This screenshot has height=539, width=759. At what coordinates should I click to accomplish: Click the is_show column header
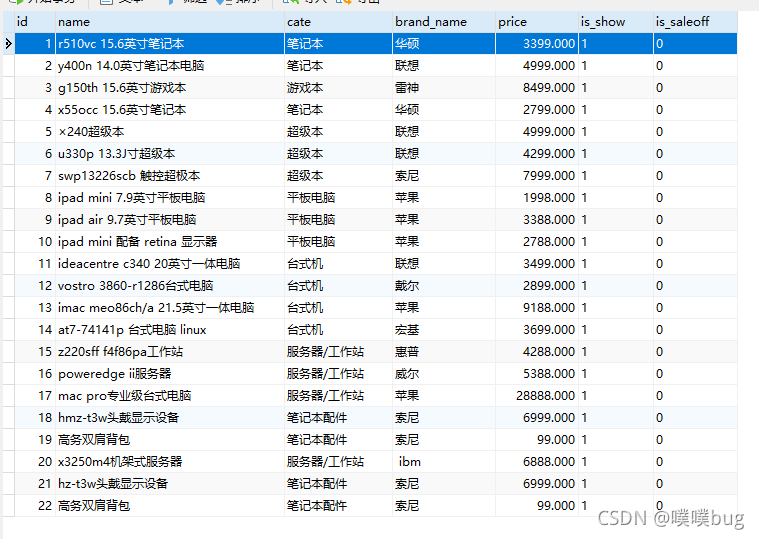(x=616, y=22)
